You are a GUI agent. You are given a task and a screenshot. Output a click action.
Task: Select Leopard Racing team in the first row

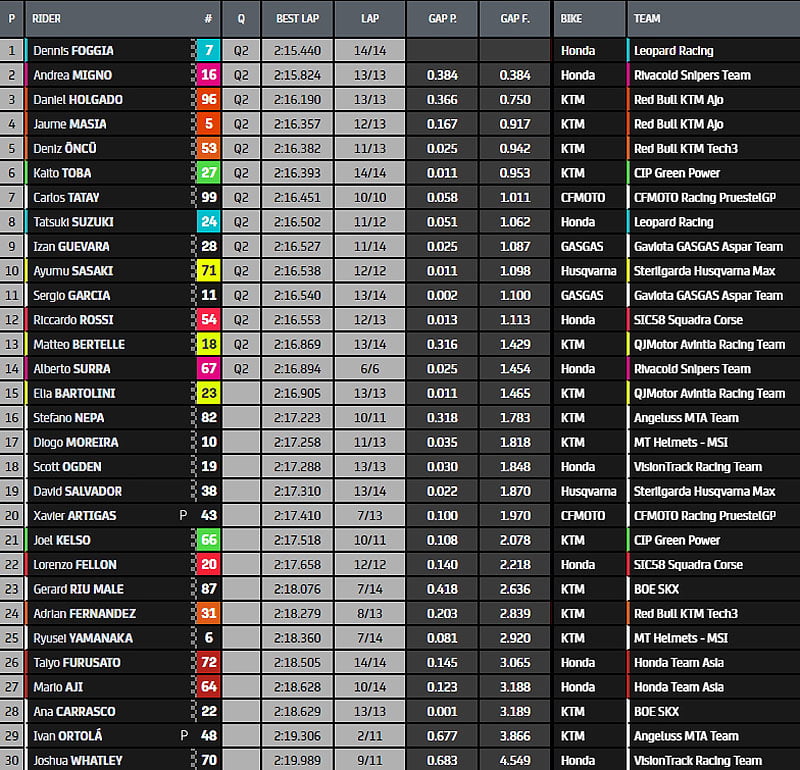(673, 50)
